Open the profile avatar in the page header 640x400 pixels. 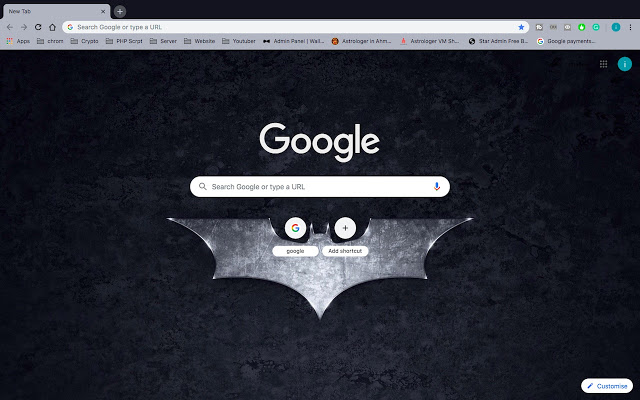pyautogui.click(x=625, y=64)
